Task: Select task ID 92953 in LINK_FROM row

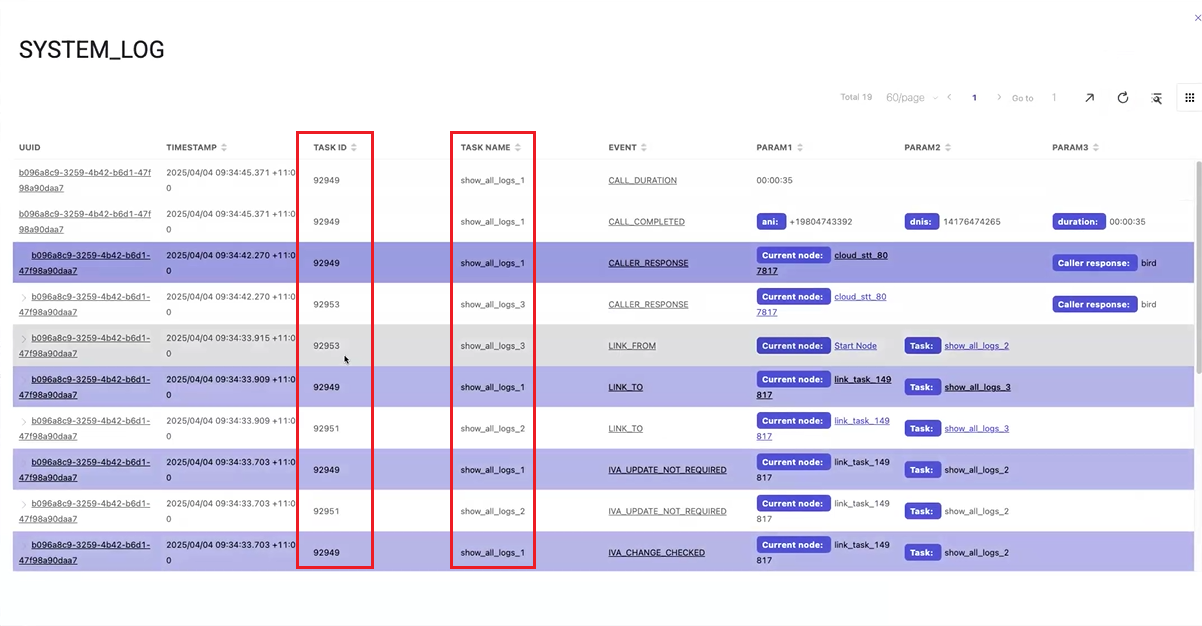Action: 326,346
